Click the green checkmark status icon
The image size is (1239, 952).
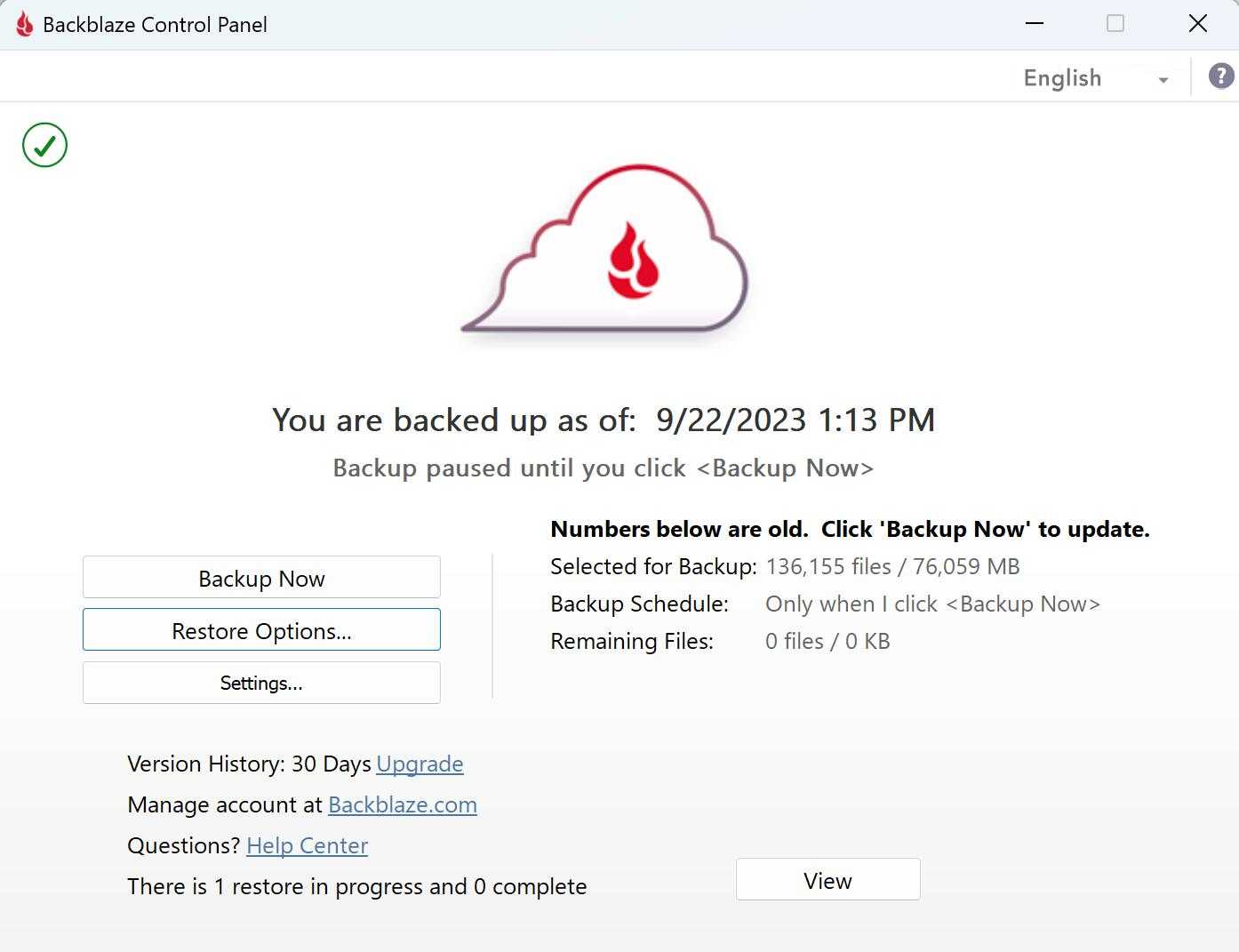[x=44, y=145]
